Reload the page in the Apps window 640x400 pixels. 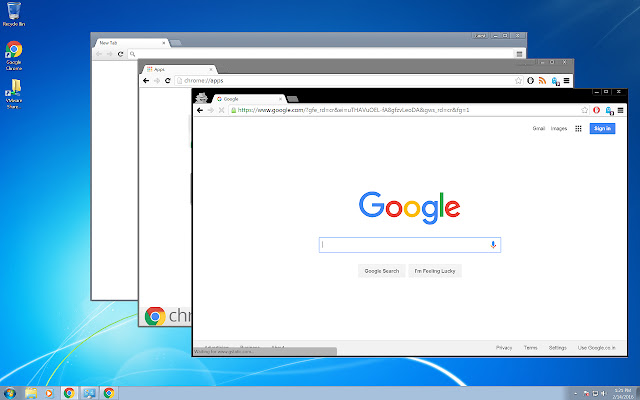click(167, 81)
